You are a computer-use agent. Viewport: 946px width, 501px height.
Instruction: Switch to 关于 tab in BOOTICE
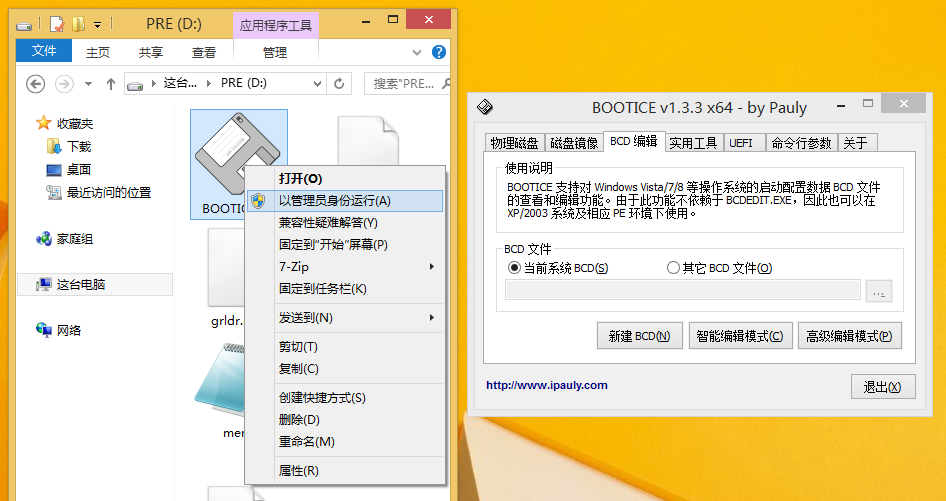857,142
